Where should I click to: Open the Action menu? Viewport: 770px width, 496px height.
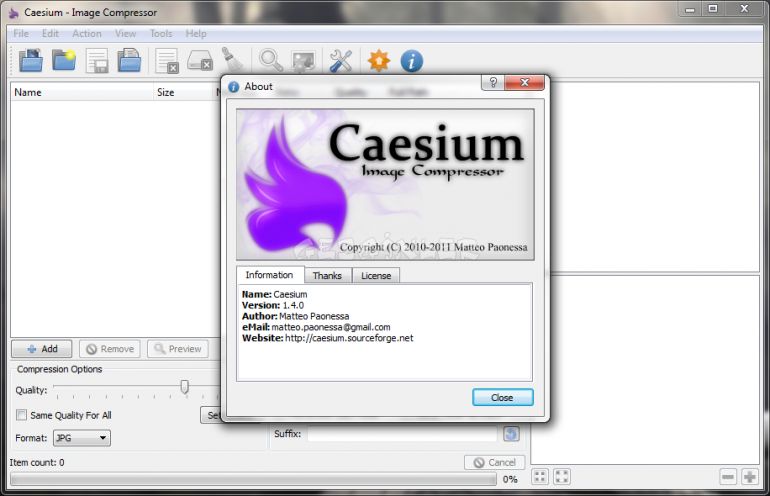pyautogui.click(x=87, y=33)
